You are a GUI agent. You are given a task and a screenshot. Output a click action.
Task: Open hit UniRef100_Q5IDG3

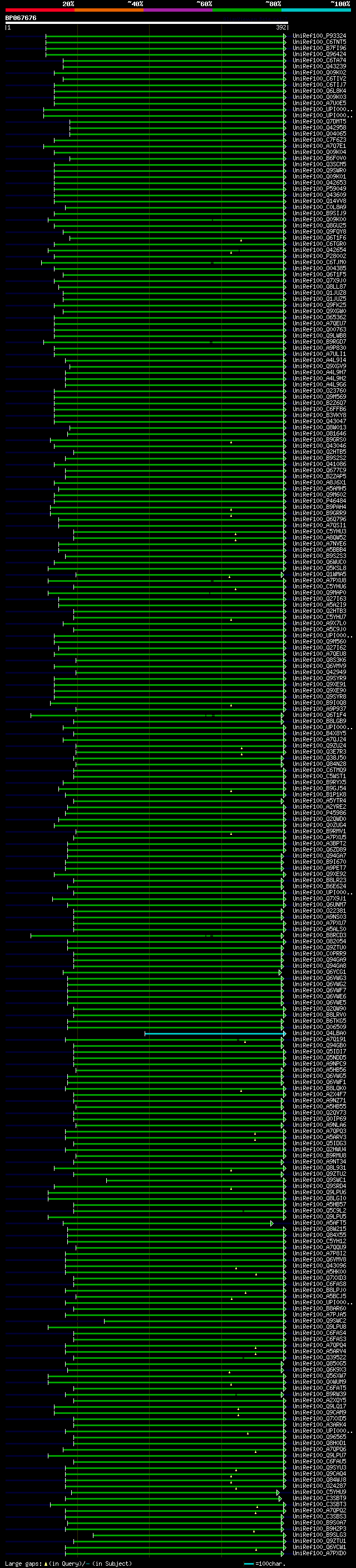pos(319,1144)
